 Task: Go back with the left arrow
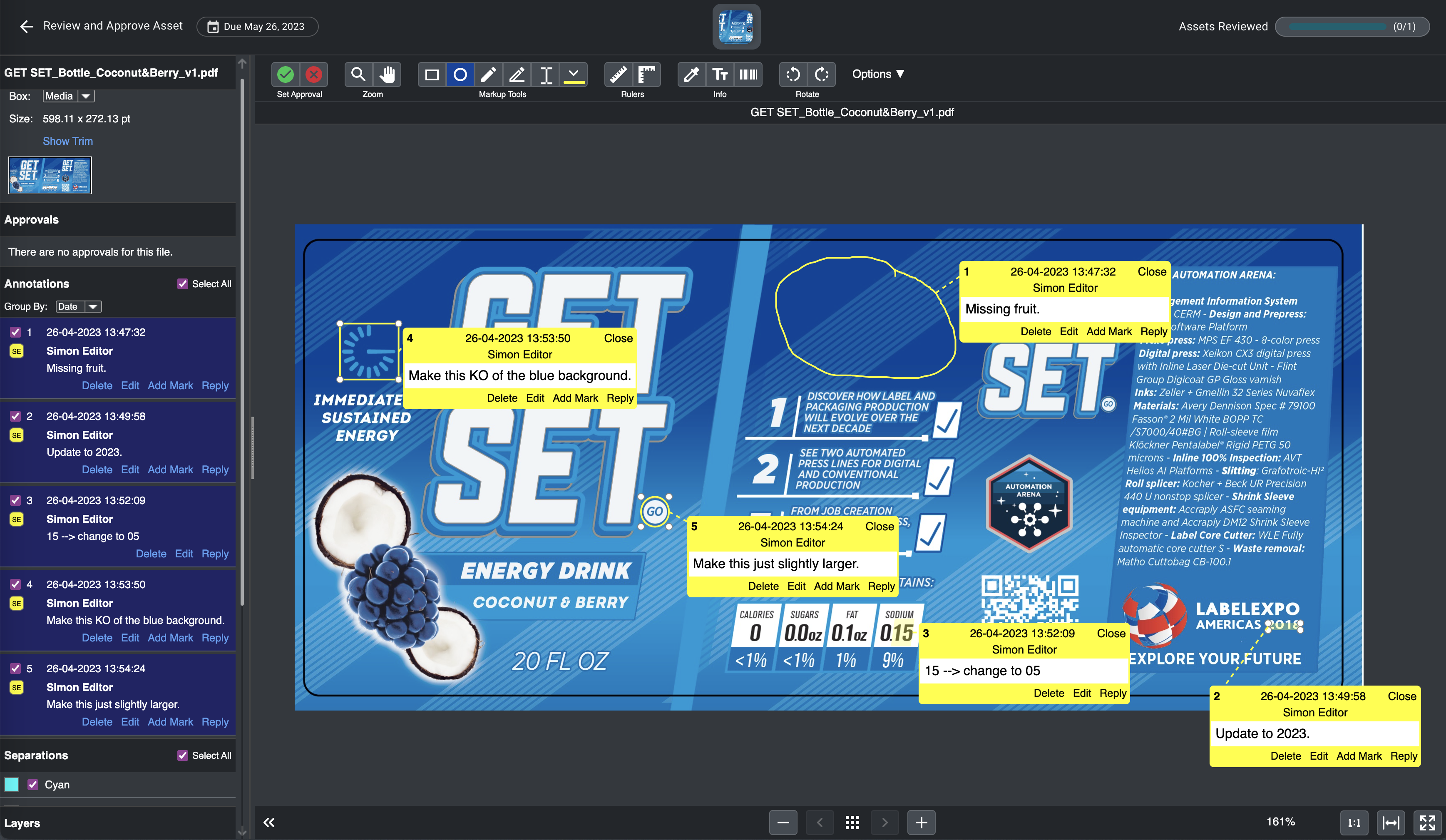coord(26,26)
